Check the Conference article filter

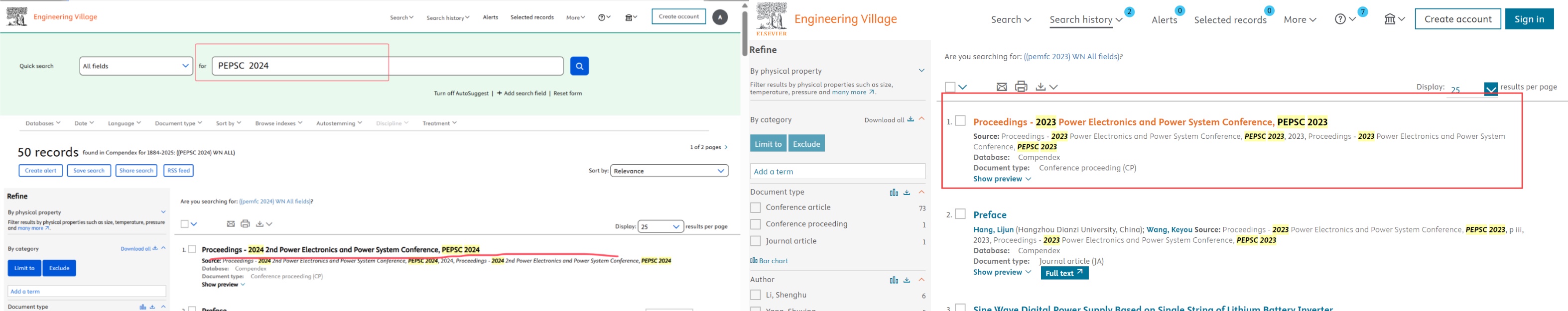tap(756, 207)
